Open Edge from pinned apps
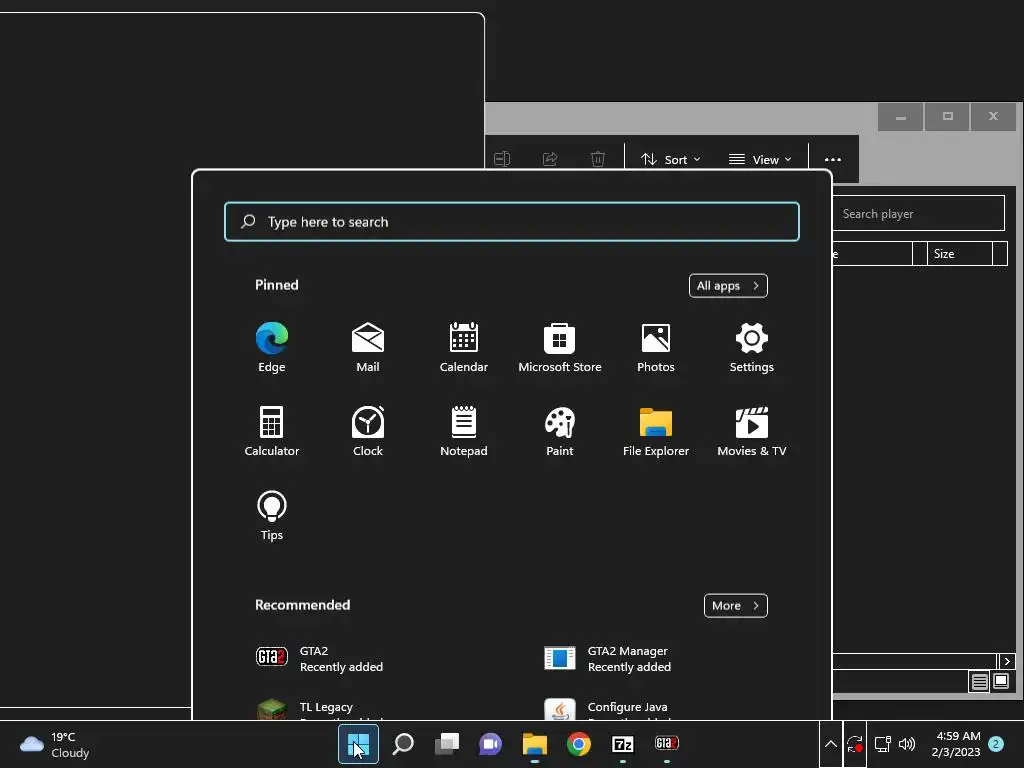 coord(272,347)
